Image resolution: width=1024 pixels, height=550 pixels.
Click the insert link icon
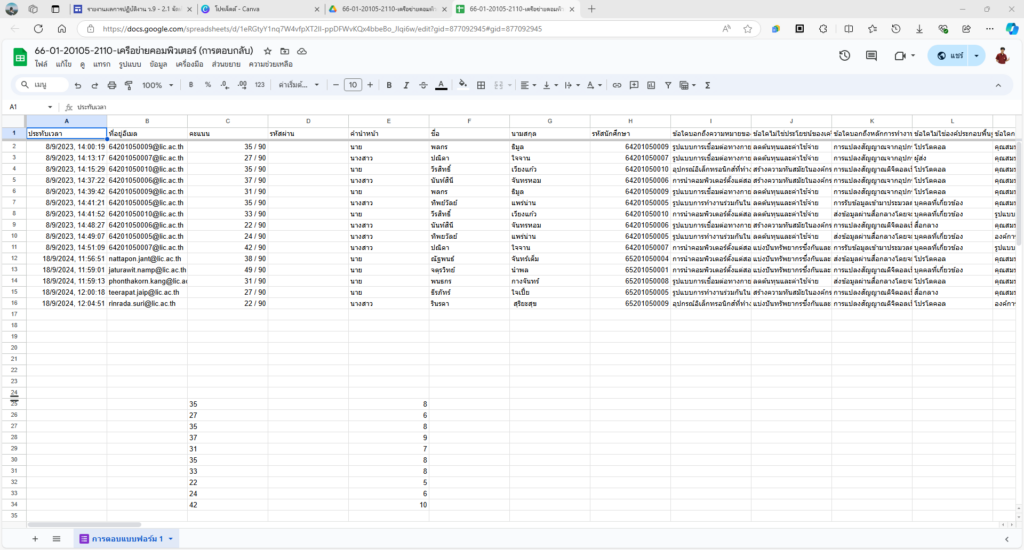pyautogui.click(x=616, y=85)
